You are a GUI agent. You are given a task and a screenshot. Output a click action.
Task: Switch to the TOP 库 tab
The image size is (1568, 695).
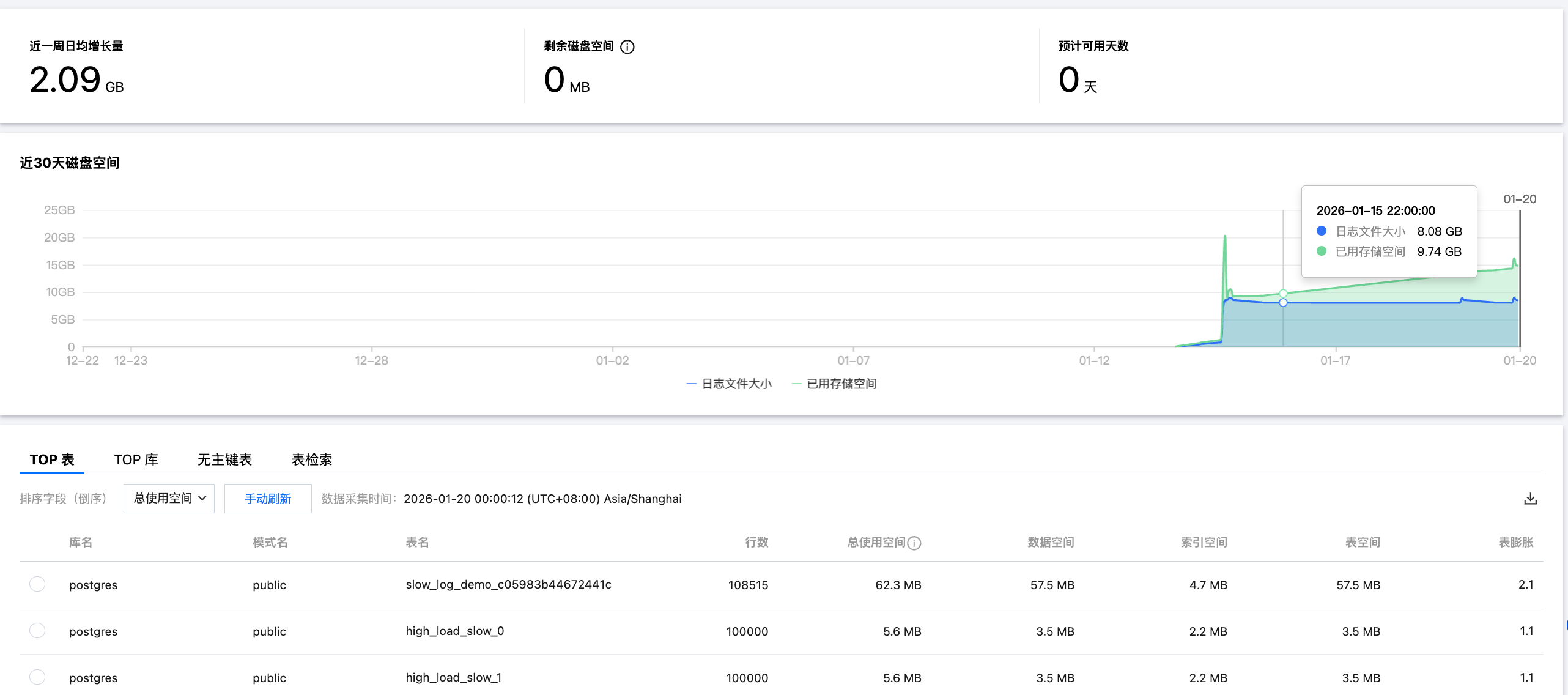pyautogui.click(x=136, y=459)
